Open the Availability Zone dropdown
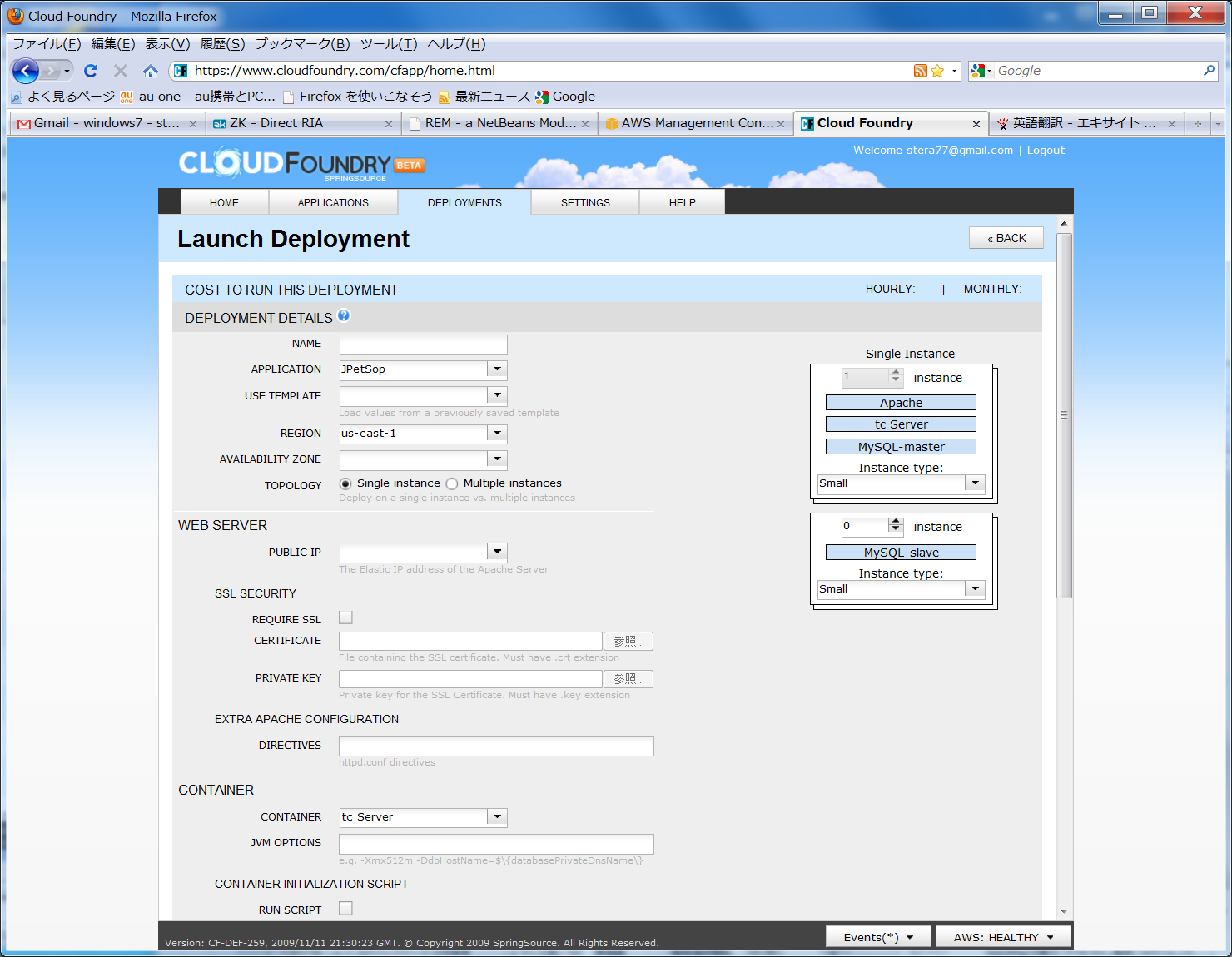1232x957 pixels. click(x=423, y=459)
